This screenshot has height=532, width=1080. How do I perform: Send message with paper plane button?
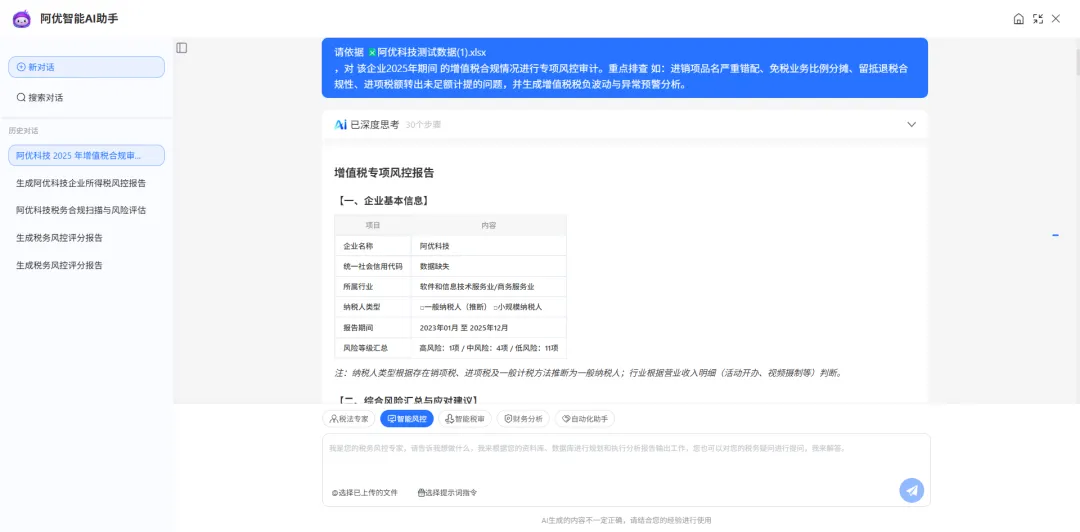tap(911, 490)
